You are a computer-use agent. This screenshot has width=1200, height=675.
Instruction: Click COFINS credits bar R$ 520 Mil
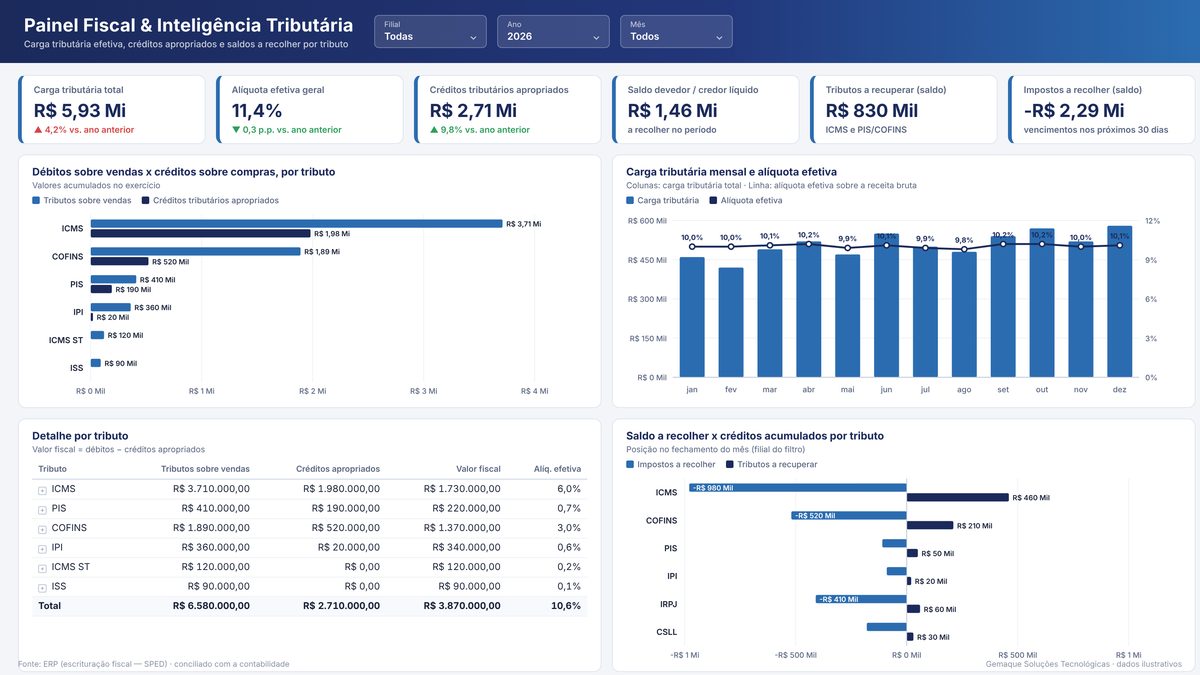click(x=119, y=261)
